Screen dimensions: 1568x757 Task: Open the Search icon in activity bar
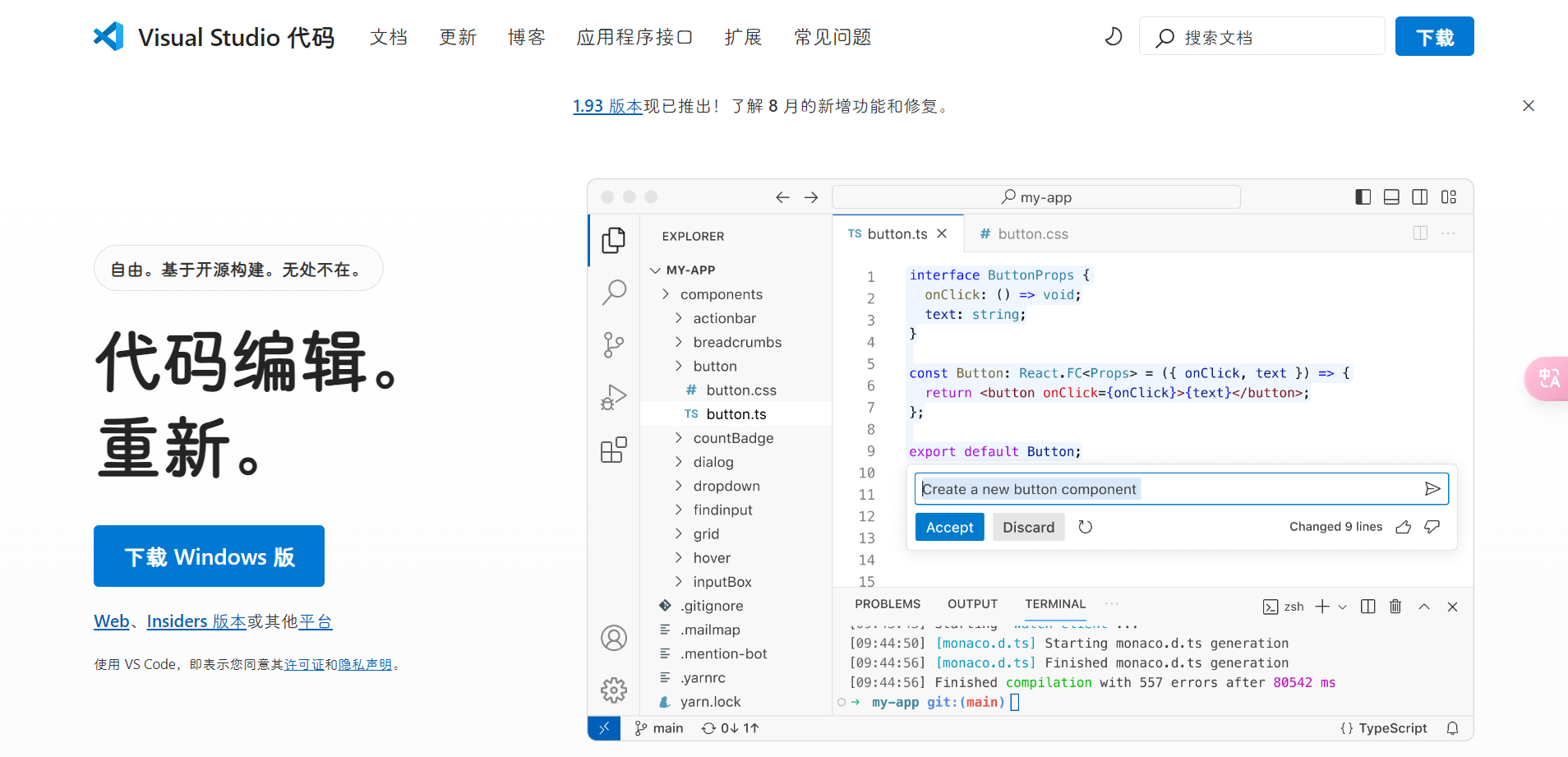614,292
